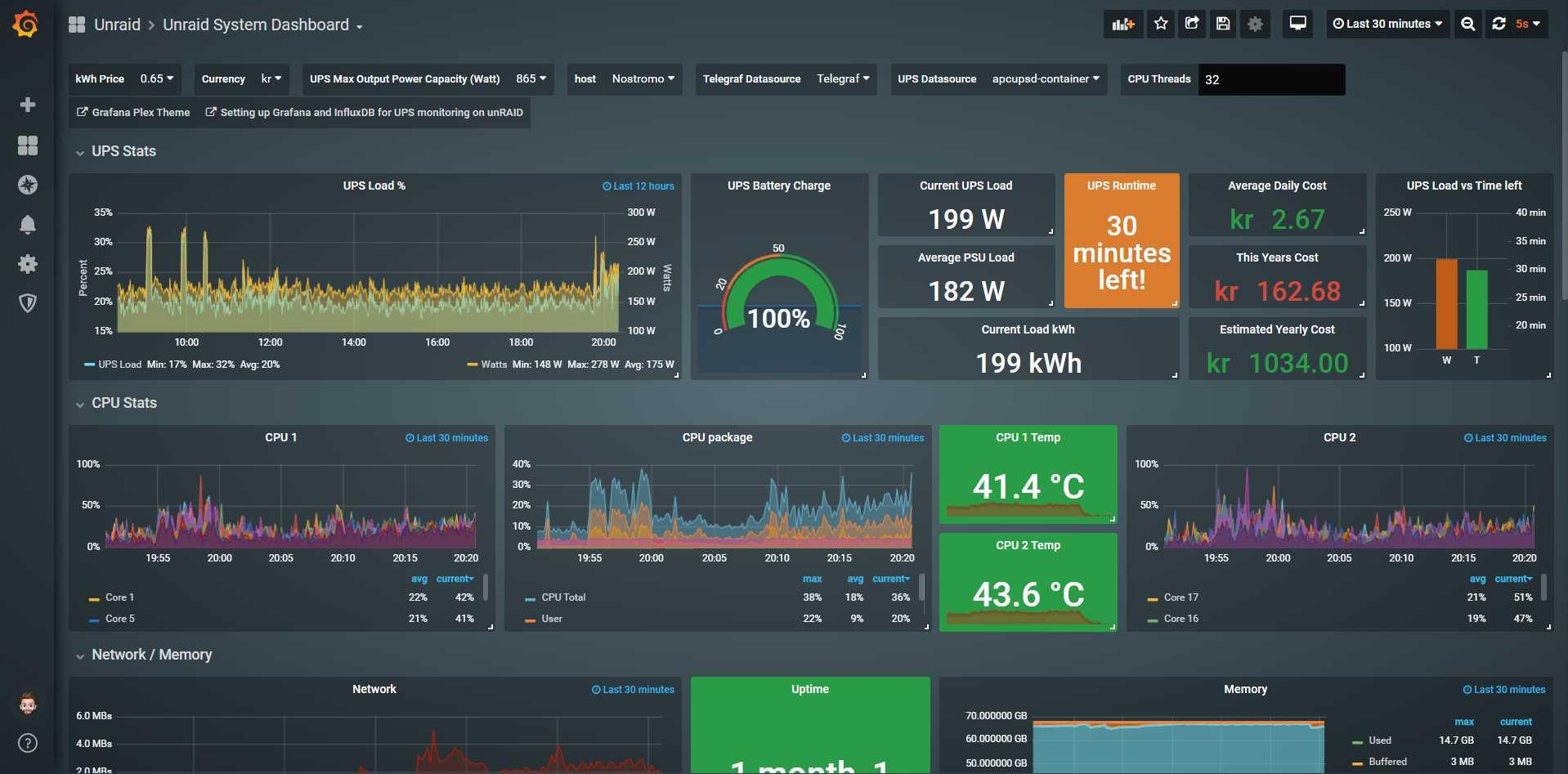This screenshot has width=1568, height=774.
Task: Open dashboard settings gear in toolbar
Action: tap(1255, 24)
